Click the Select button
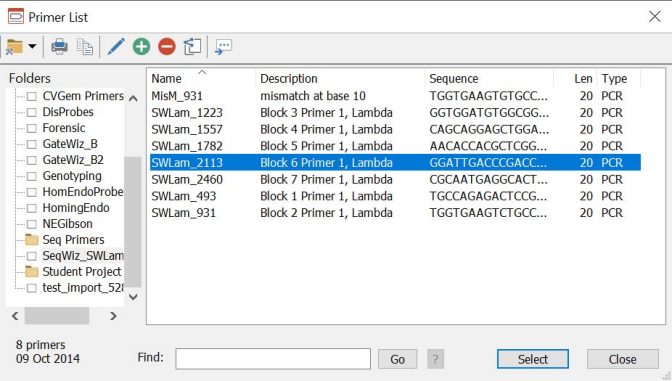The image size is (672, 381). coord(533,359)
